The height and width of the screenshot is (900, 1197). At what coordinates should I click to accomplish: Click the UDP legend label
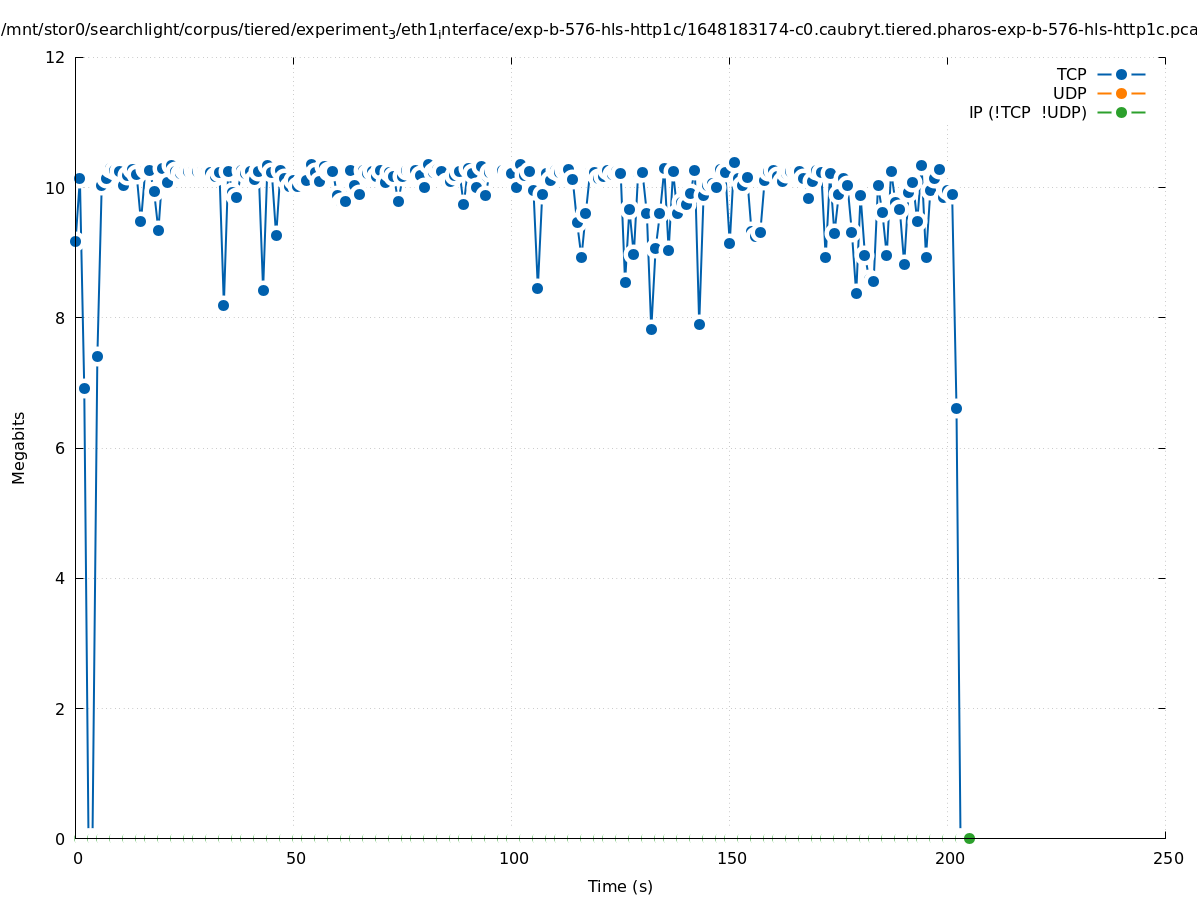(x=1069, y=93)
